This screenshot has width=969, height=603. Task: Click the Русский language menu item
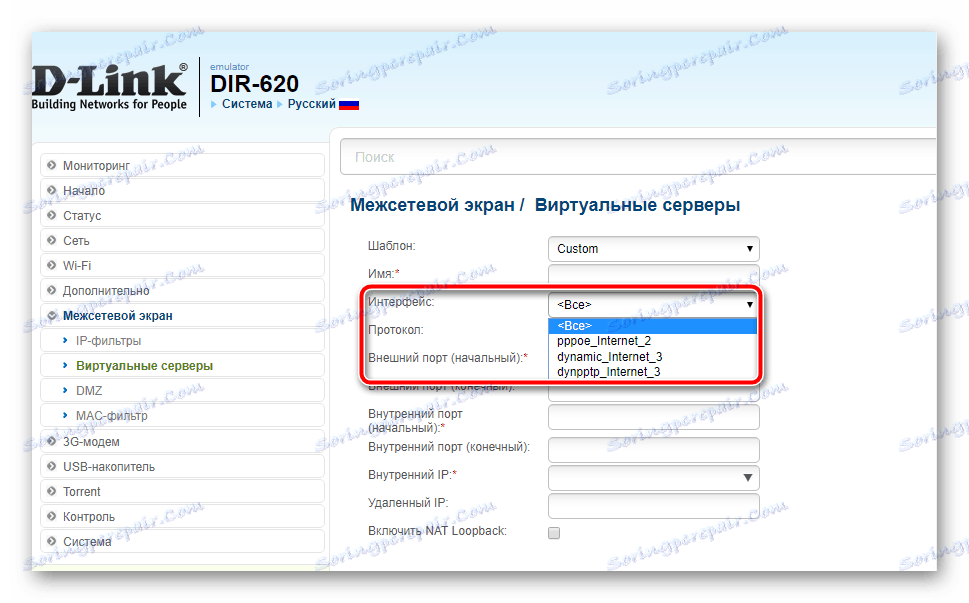[x=311, y=103]
